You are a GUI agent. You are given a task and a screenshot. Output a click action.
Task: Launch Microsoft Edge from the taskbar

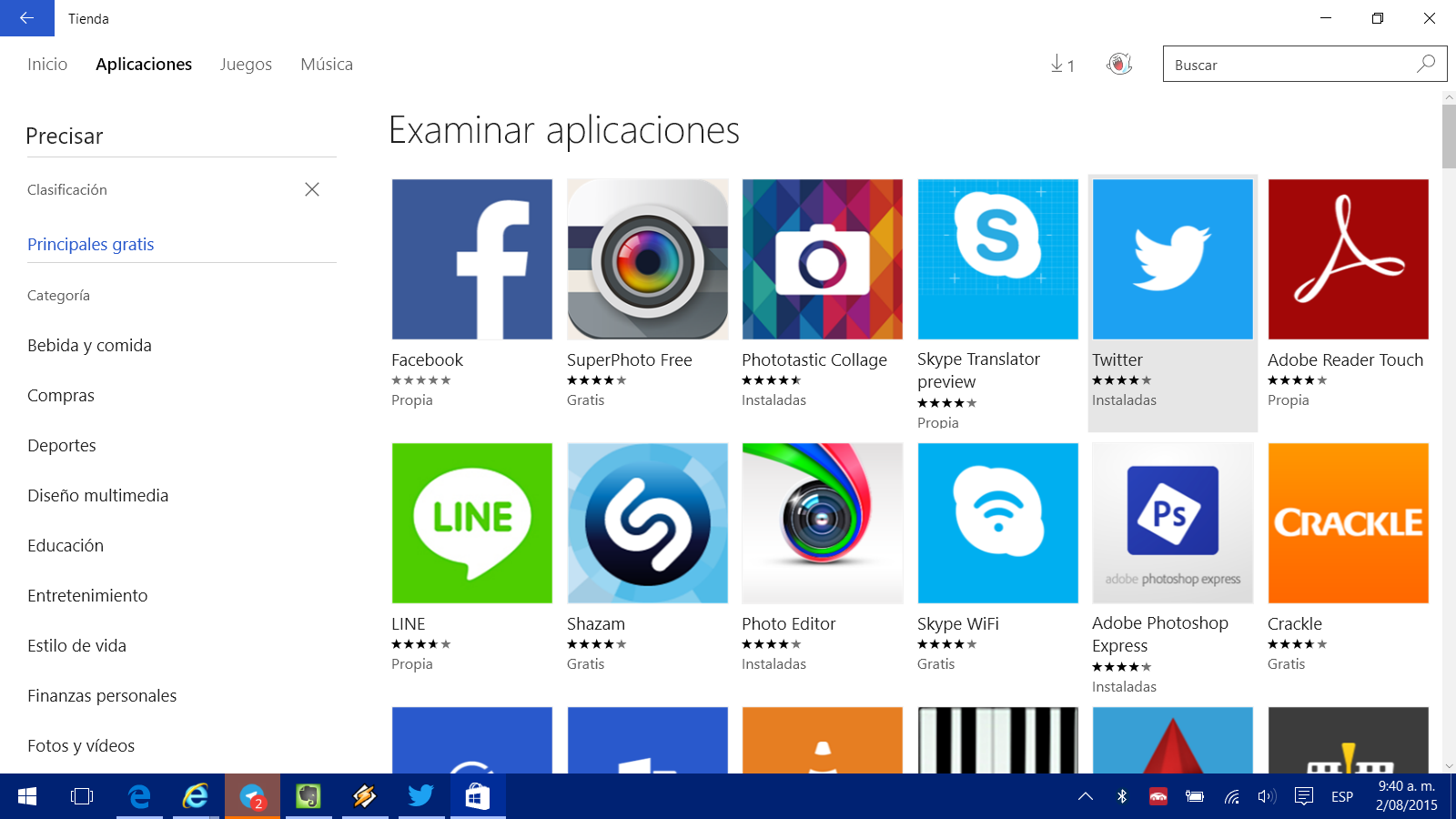(x=139, y=796)
